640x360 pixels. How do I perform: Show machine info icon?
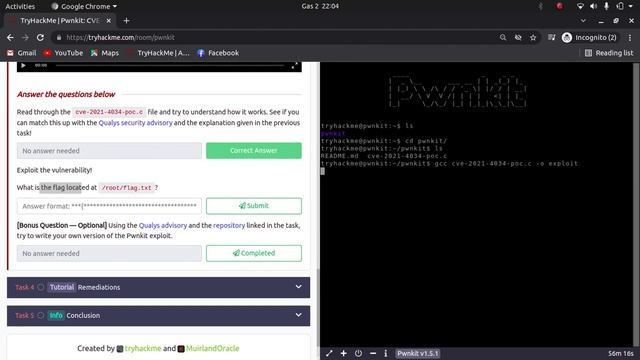point(386,353)
